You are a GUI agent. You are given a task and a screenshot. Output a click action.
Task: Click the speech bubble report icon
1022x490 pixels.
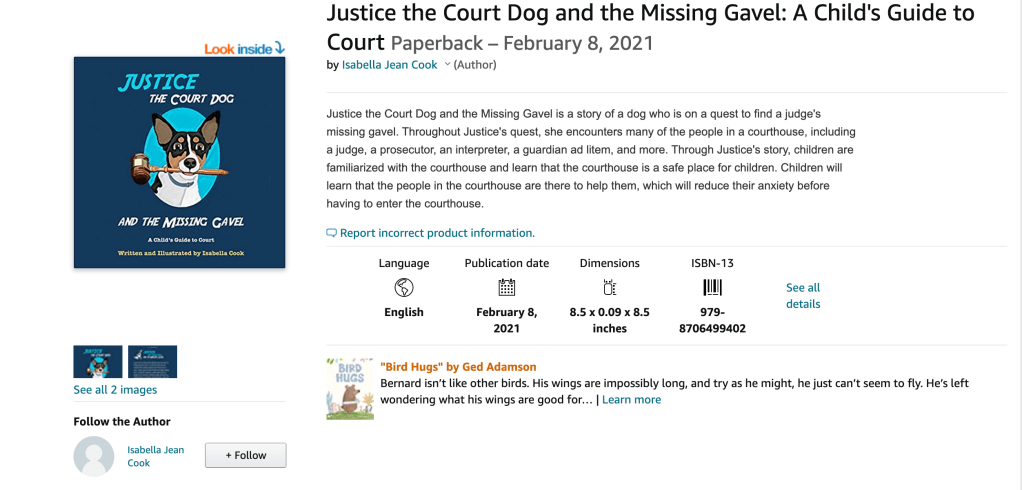(332, 233)
